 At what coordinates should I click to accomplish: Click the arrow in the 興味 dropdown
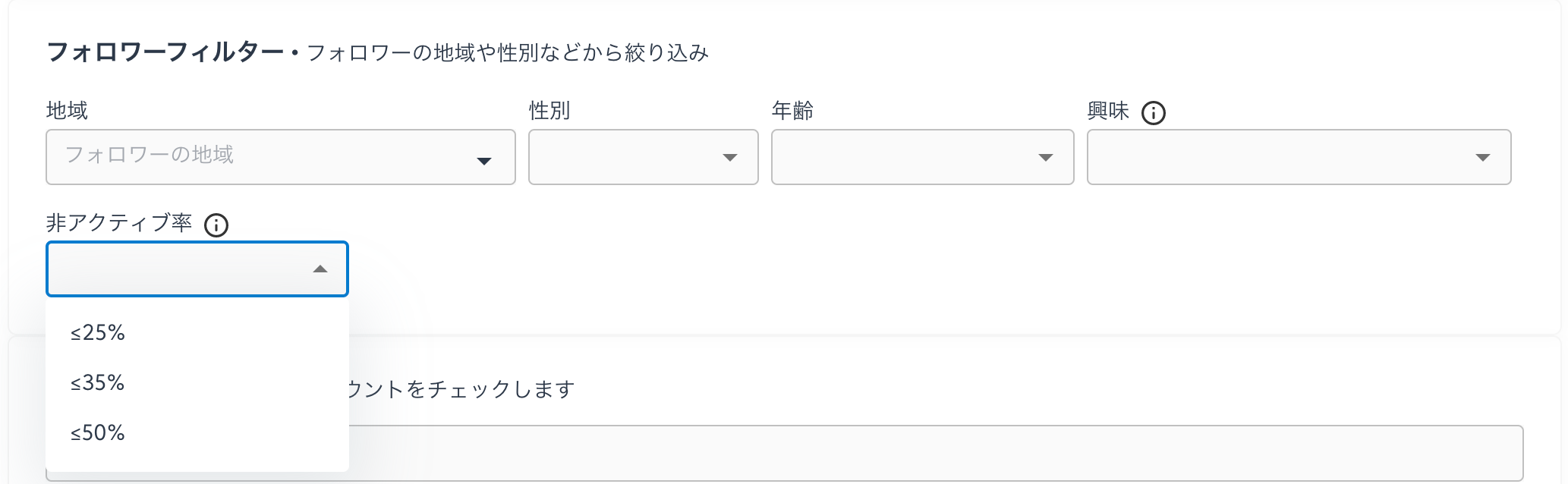pos(1482,158)
